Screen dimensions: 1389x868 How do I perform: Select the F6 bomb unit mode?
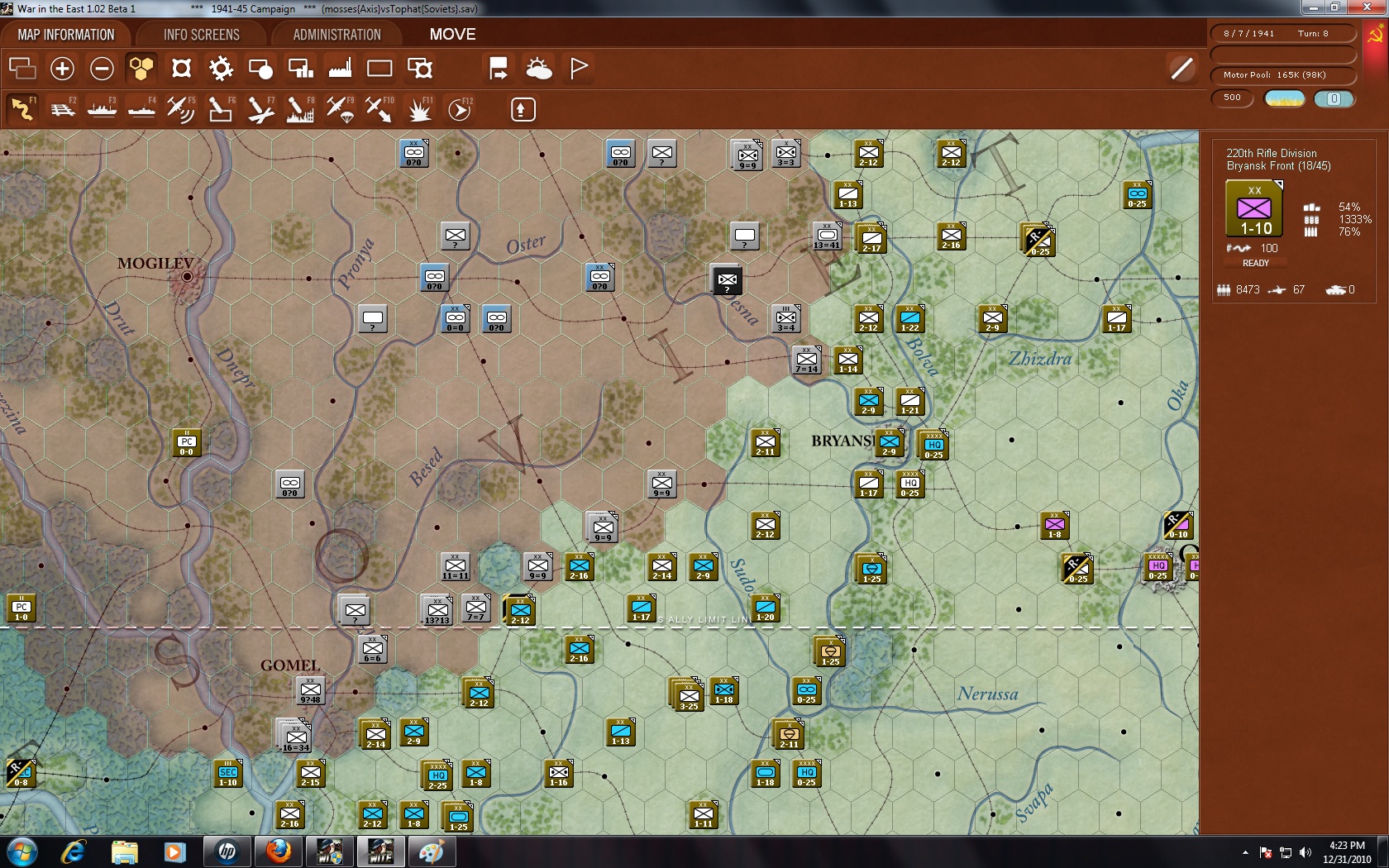[221, 108]
